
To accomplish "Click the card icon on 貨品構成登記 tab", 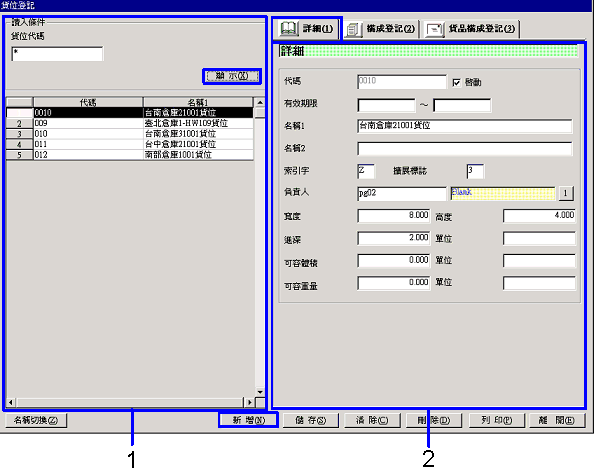I will 434,29.
